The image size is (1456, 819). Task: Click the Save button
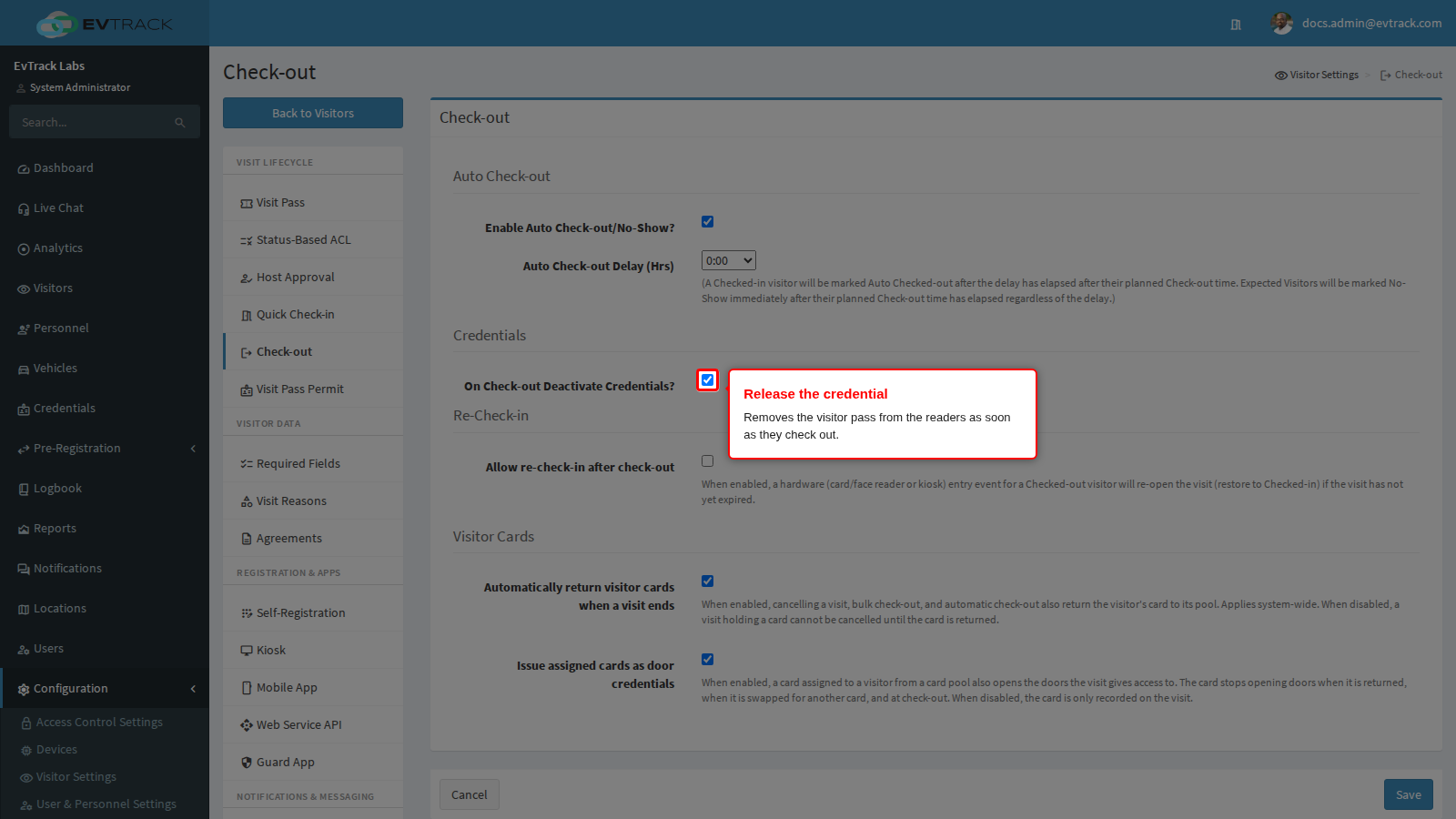pos(1409,794)
